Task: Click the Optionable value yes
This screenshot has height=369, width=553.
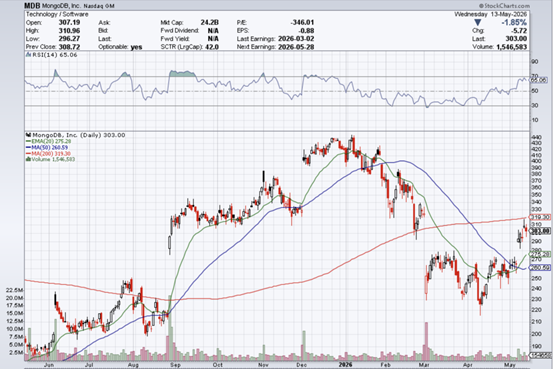Action: coord(136,47)
